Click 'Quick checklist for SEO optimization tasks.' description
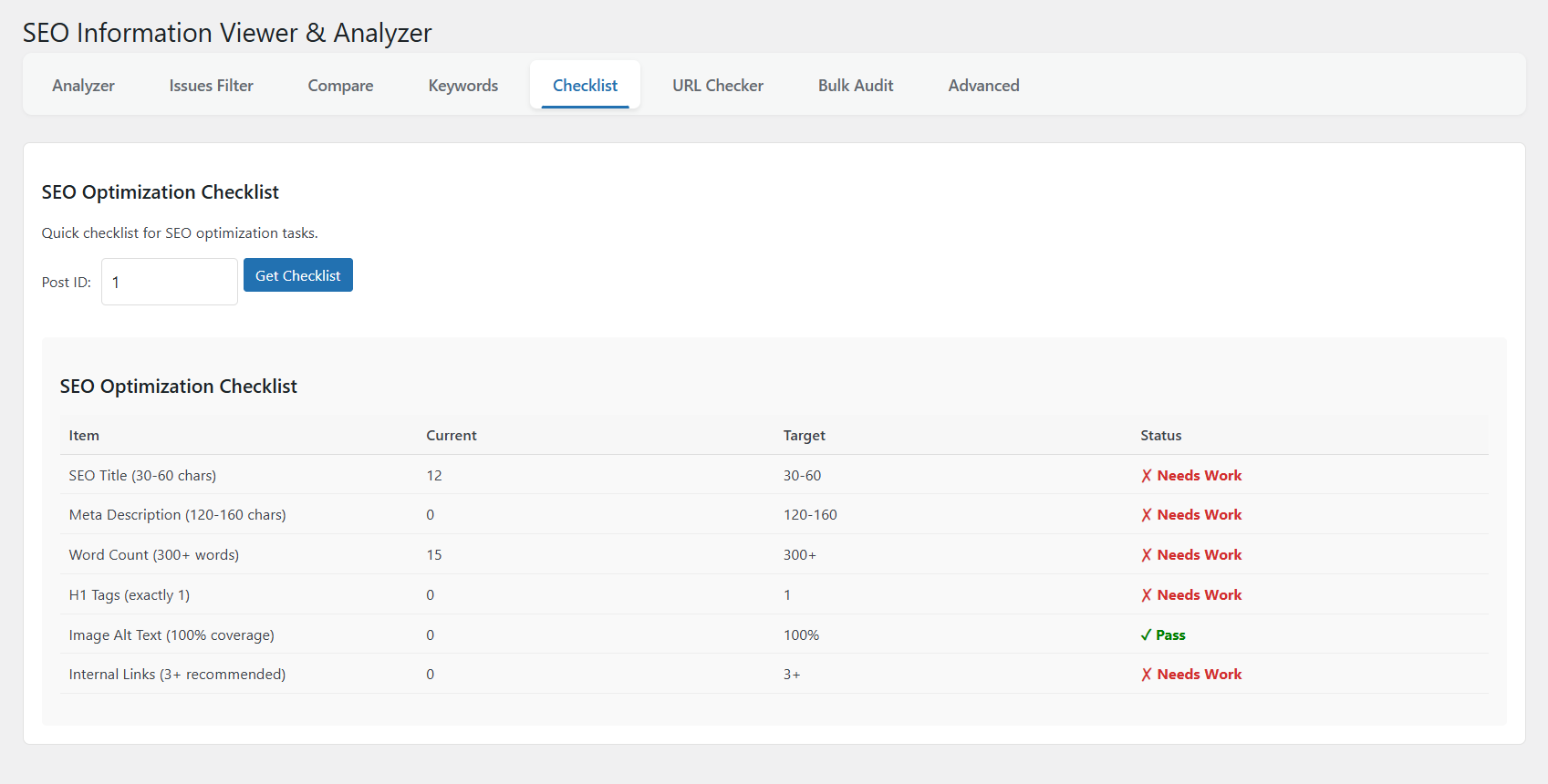This screenshot has width=1548, height=784. (x=180, y=233)
